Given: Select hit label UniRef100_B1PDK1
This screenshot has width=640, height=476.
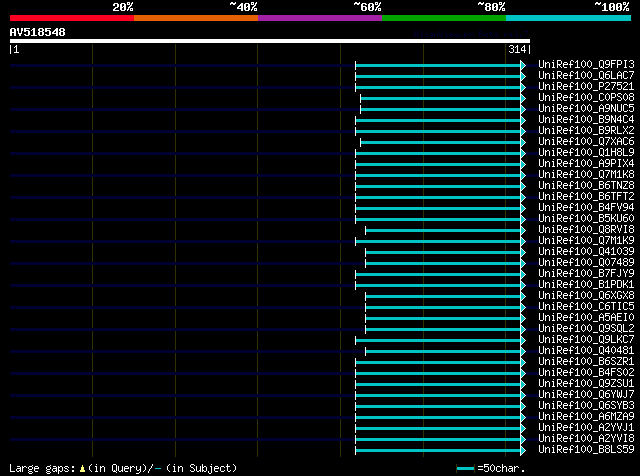Looking at the screenshot, I should (586, 285).
